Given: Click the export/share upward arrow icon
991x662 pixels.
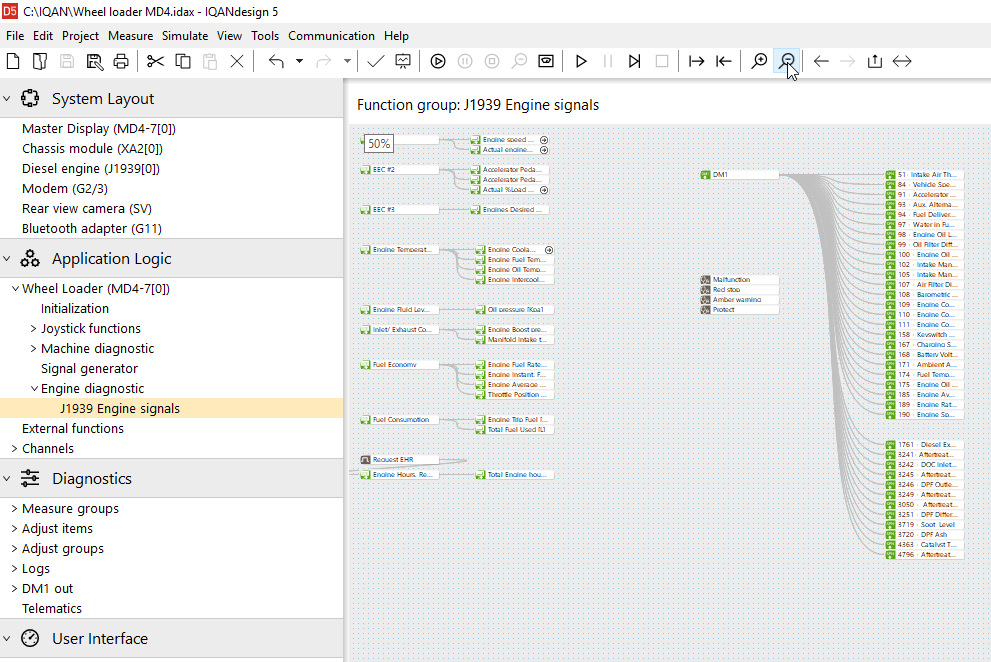Looking at the screenshot, I should [x=875, y=61].
